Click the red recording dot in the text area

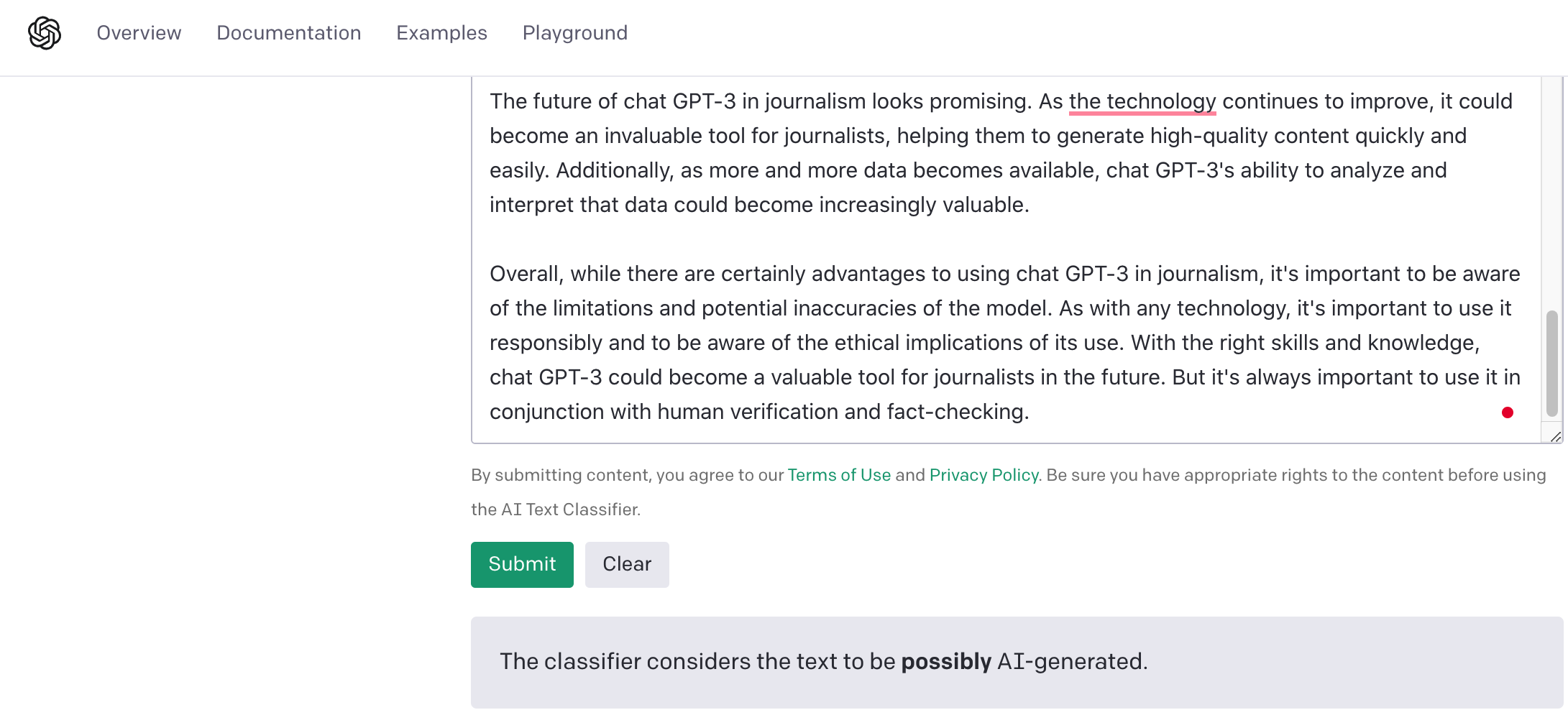coord(1508,412)
